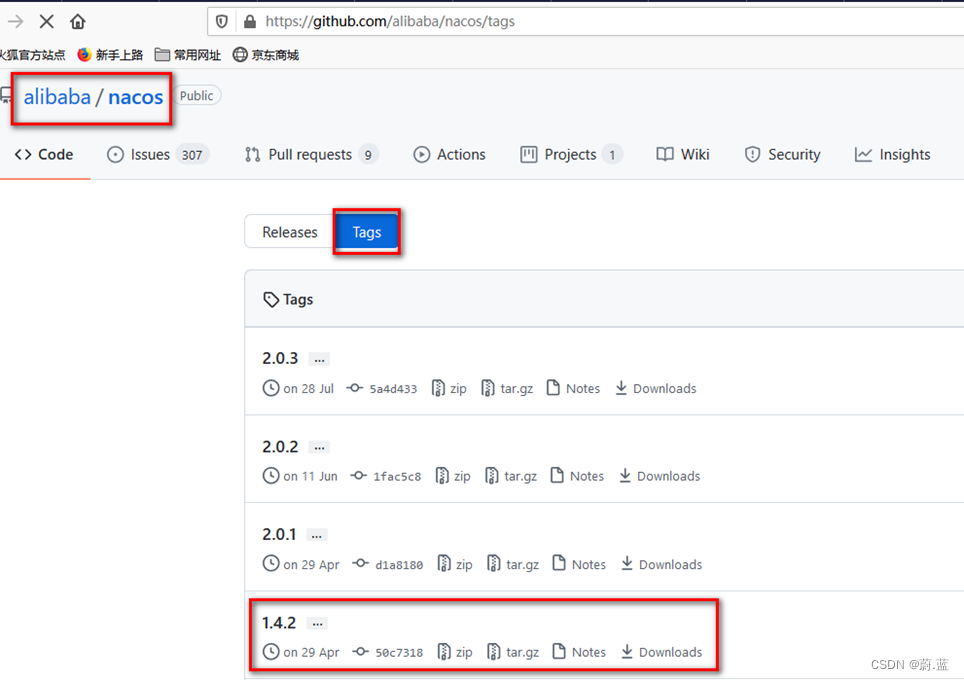964x680 pixels.
Task: Select the blue Tags button
Action: [367, 232]
